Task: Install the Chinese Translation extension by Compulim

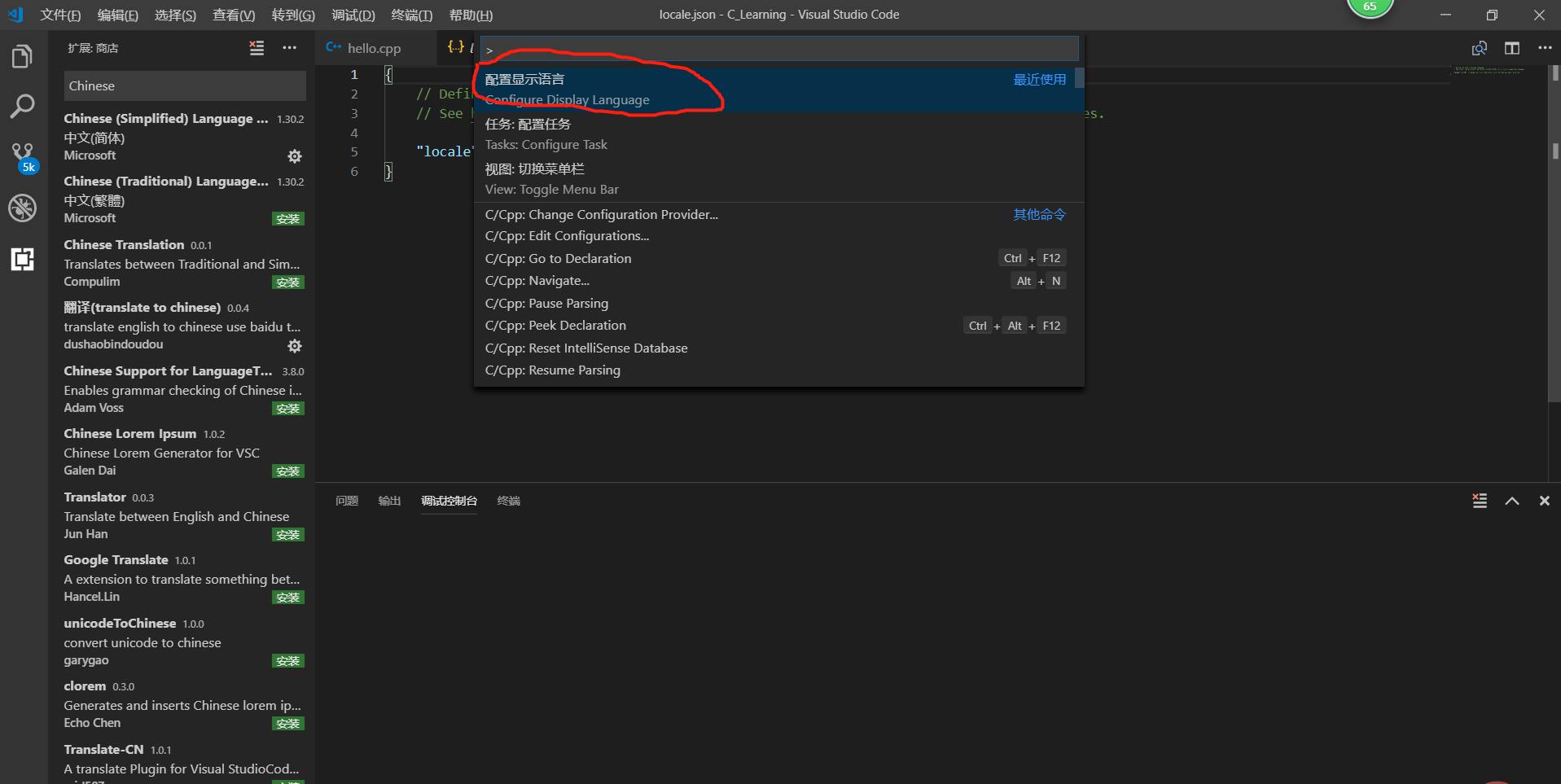Action: click(x=288, y=283)
